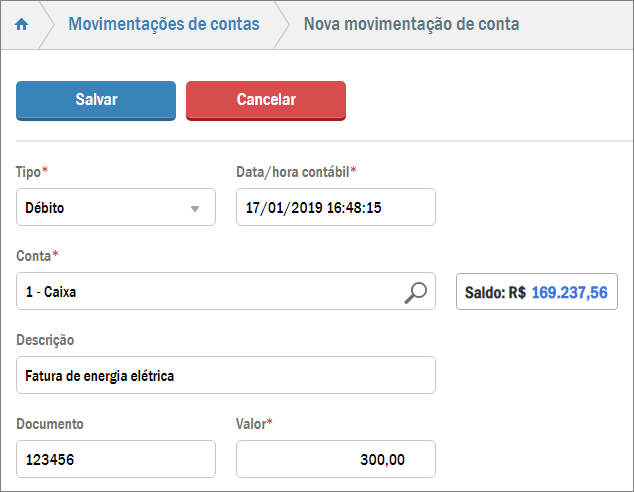Click the Documento field label
Viewport: 634px width, 492px height.
click(50, 424)
